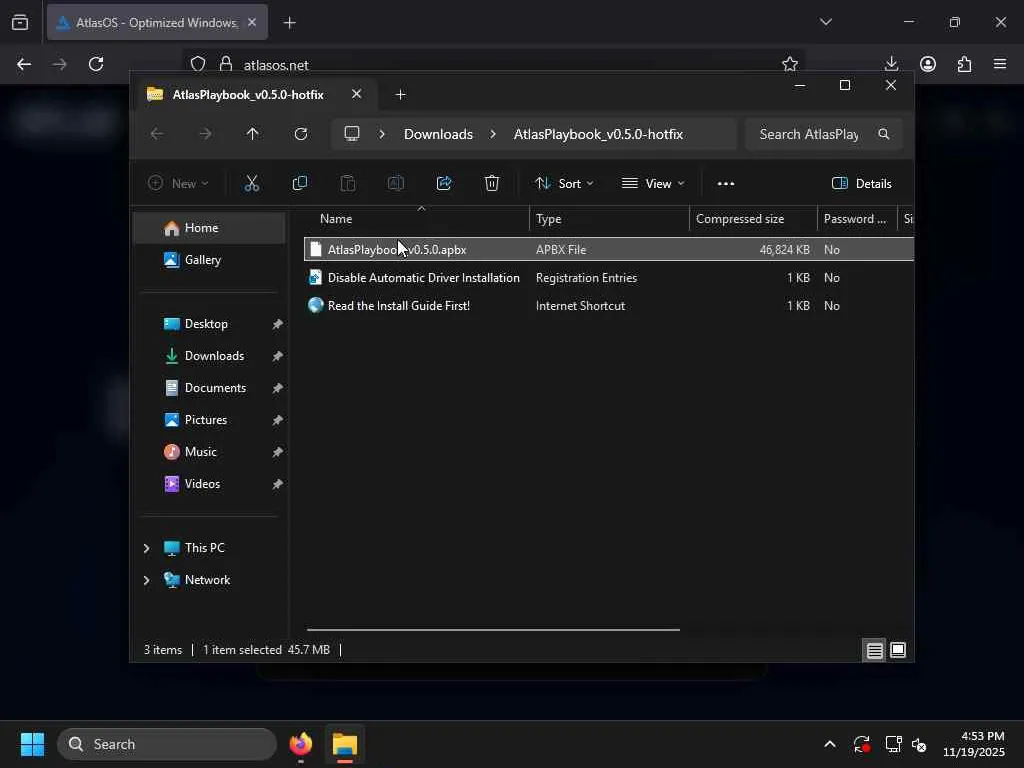
Task: Switch to details list view icon
Action: [x=874, y=650]
